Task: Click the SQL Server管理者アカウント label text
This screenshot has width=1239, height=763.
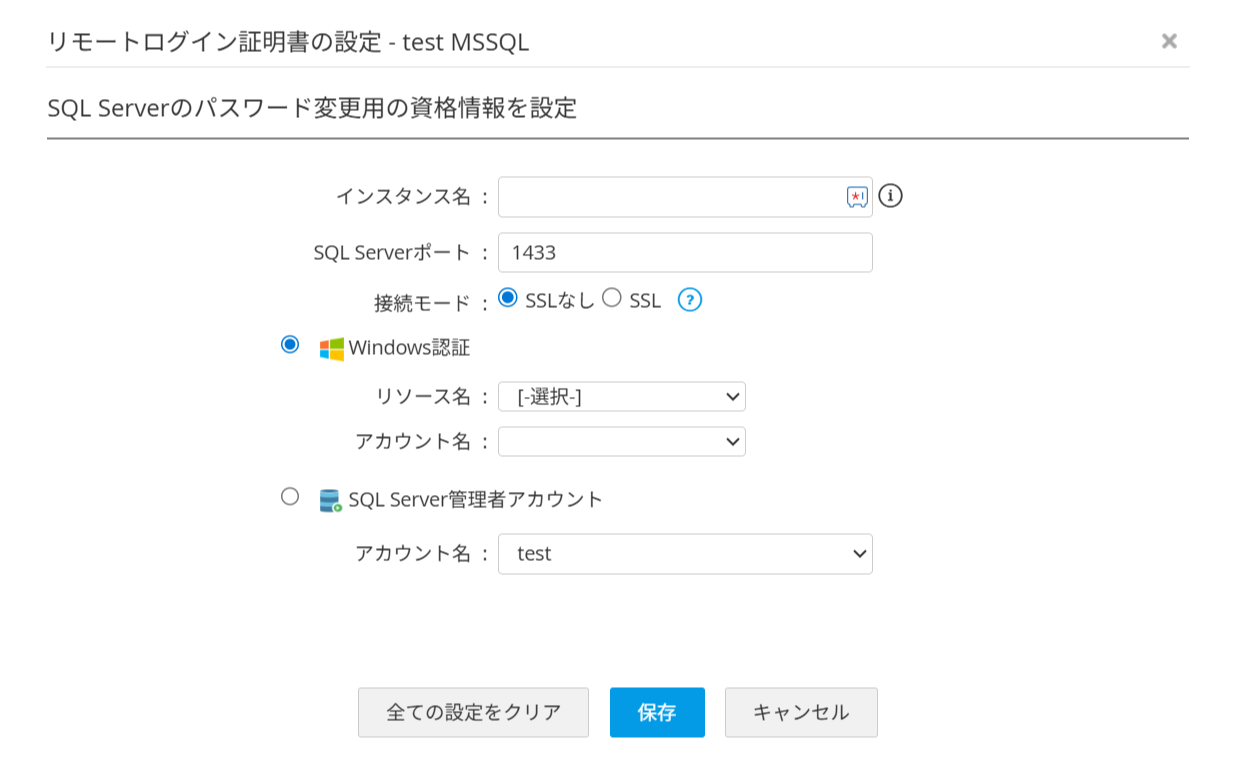Action: pyautogui.click(x=476, y=499)
